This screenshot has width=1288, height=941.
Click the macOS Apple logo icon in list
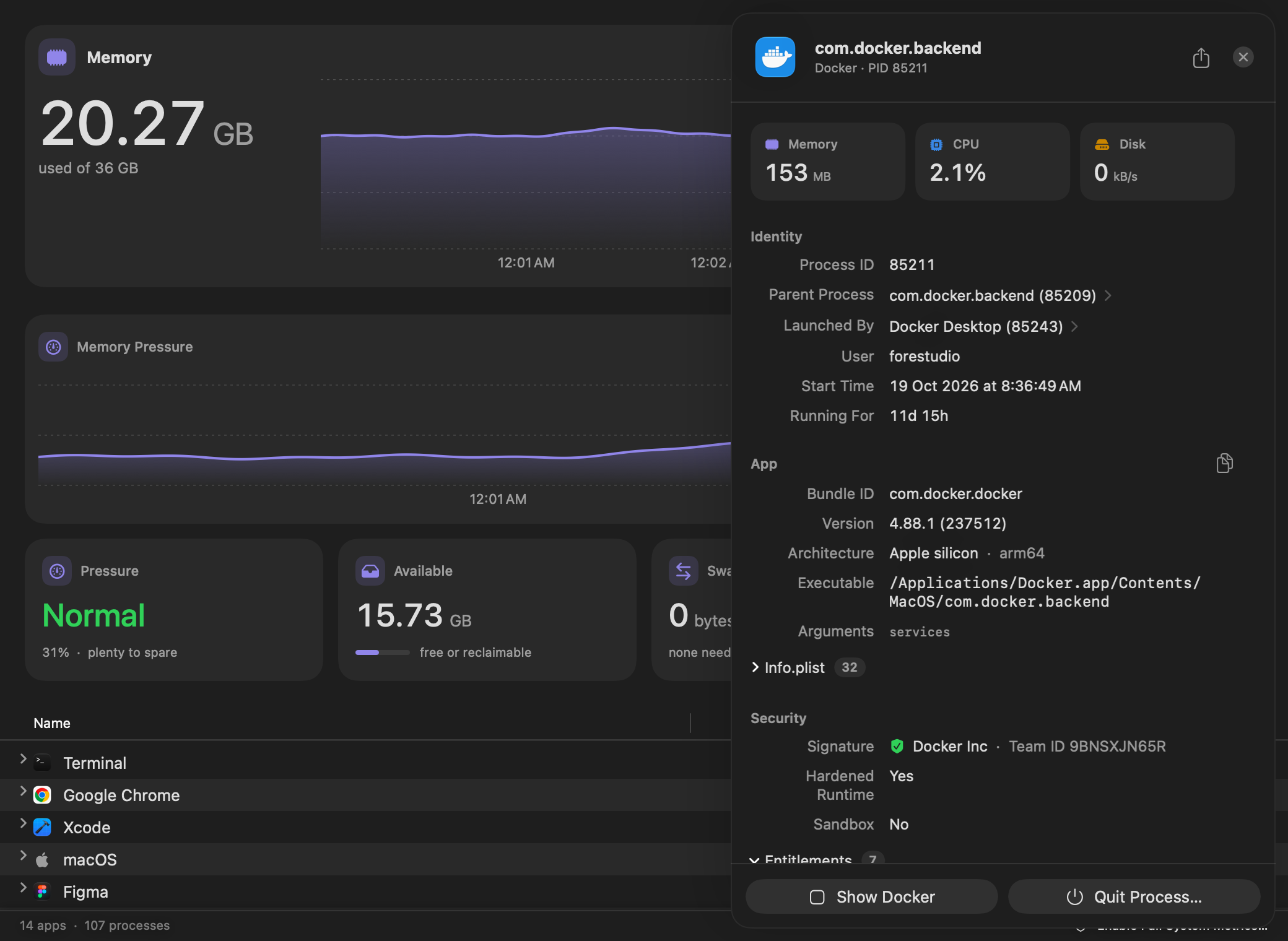click(42, 859)
